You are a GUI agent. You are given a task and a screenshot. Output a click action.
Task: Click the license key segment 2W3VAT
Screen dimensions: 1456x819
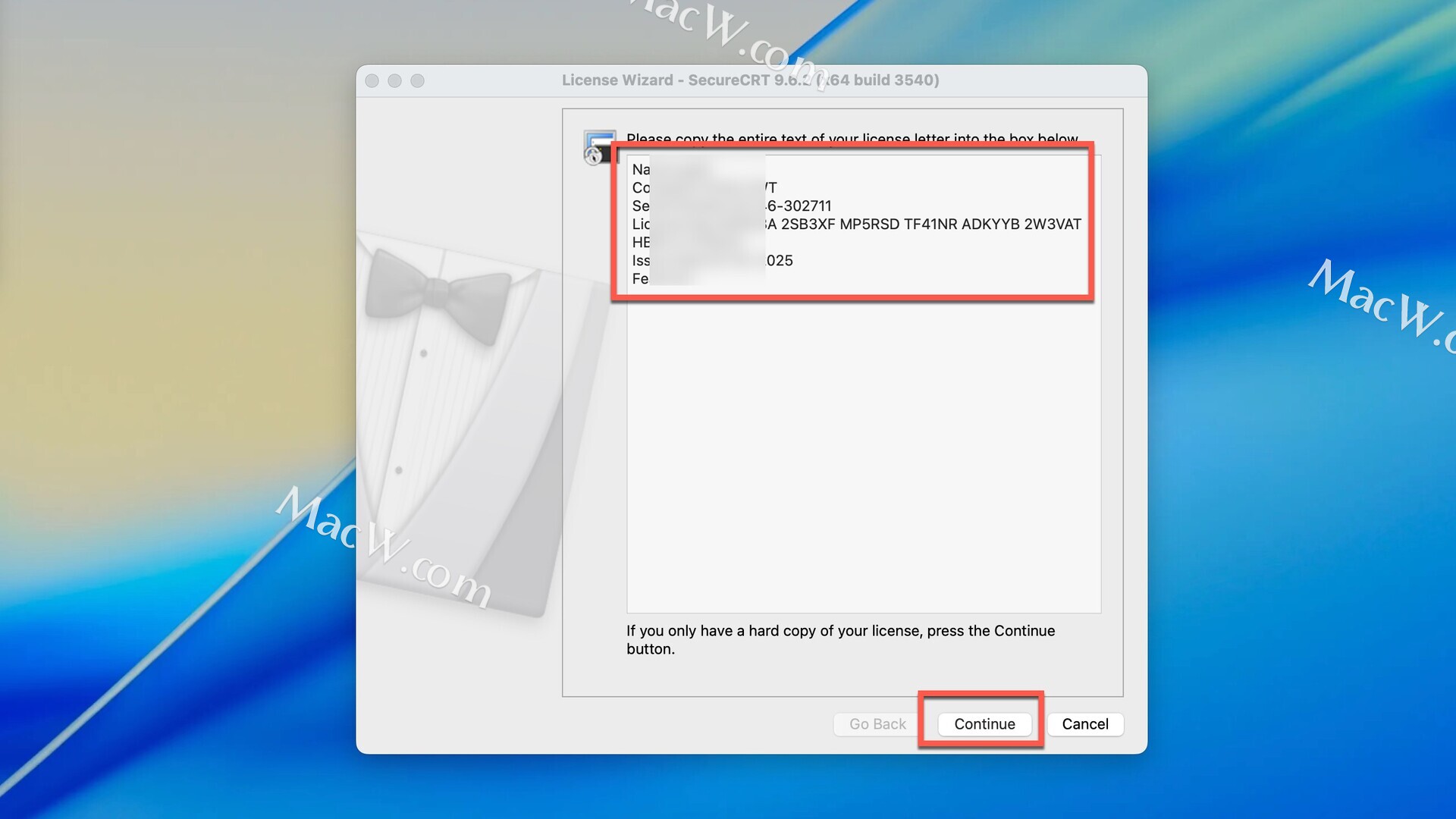point(1052,224)
